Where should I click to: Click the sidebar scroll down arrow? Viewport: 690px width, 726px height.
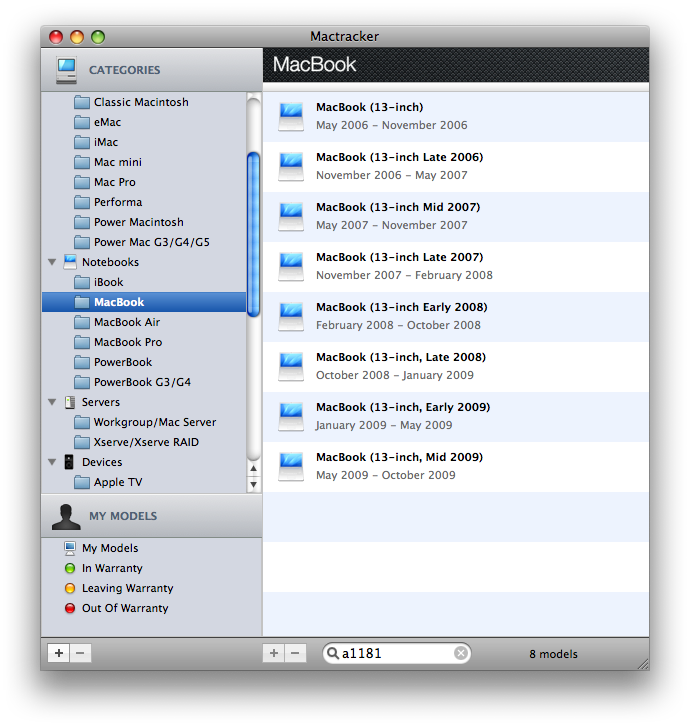[x=253, y=485]
